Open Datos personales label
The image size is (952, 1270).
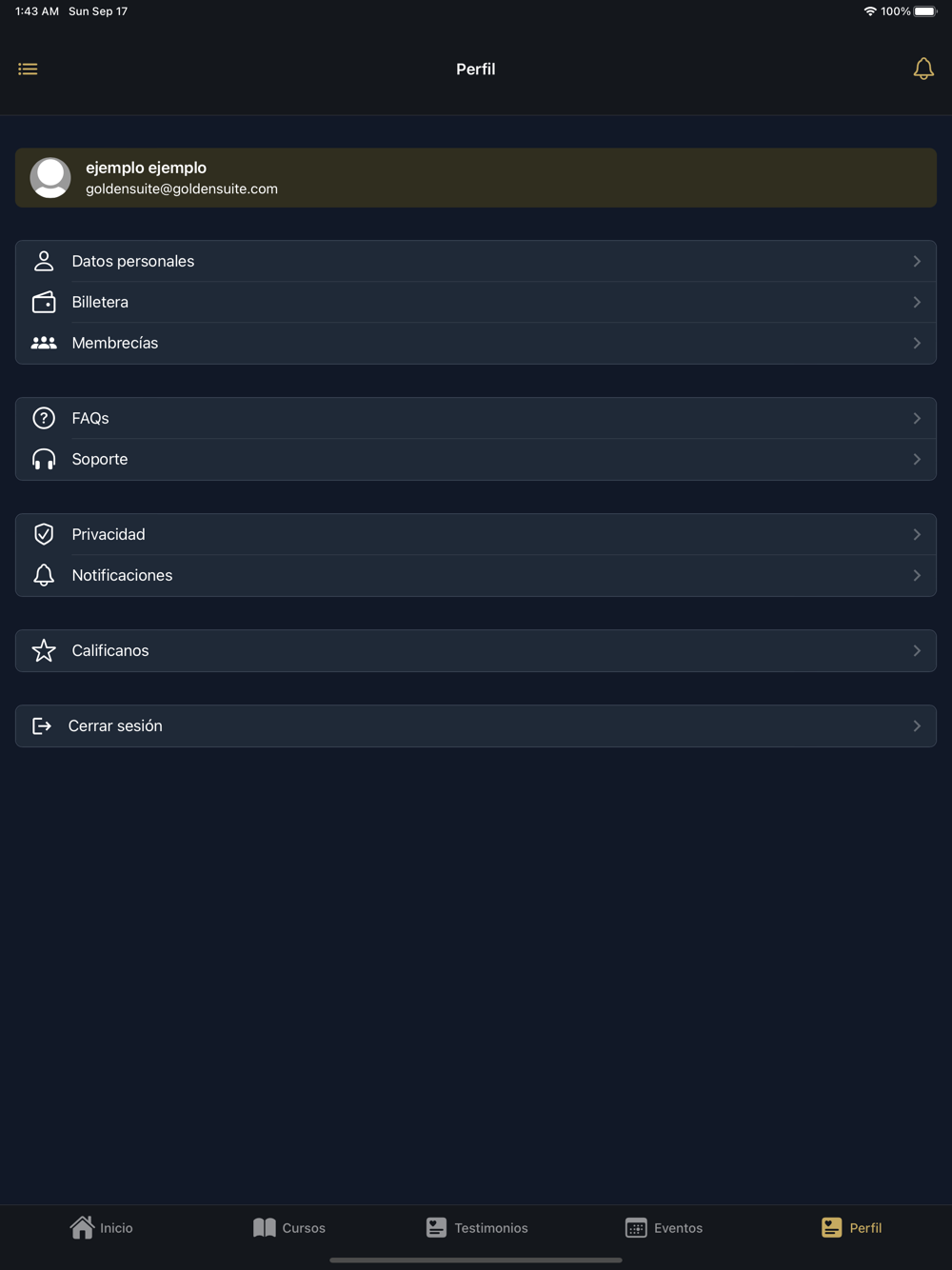[x=133, y=261]
